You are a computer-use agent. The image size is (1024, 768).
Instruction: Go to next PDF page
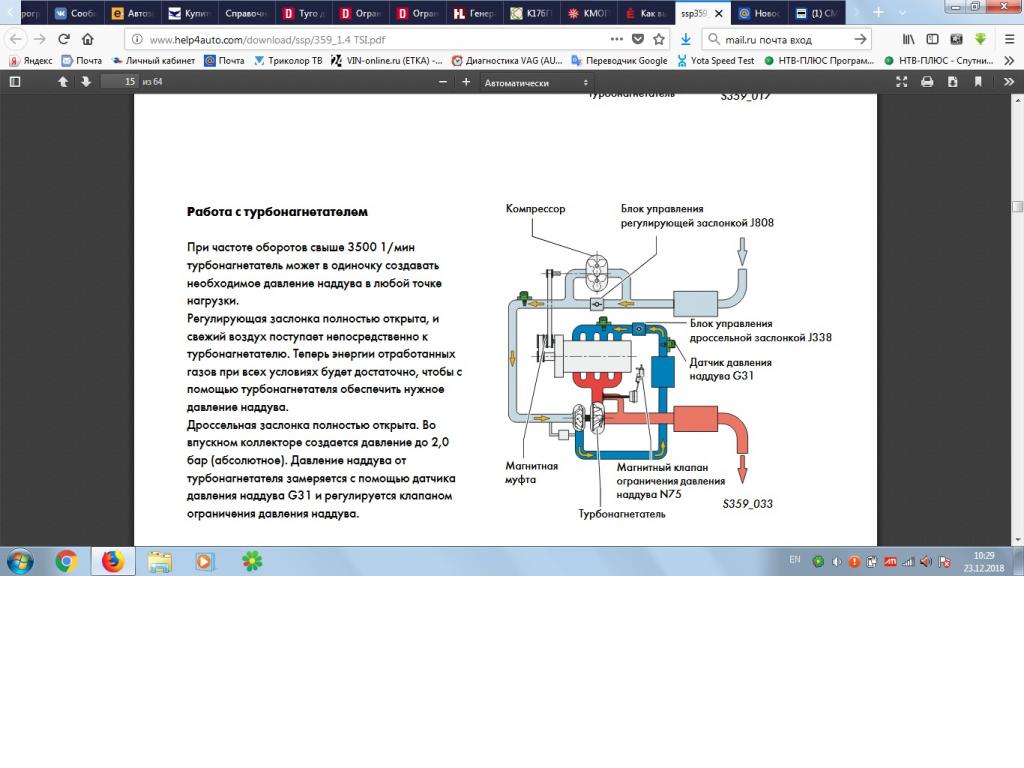tap(86, 82)
